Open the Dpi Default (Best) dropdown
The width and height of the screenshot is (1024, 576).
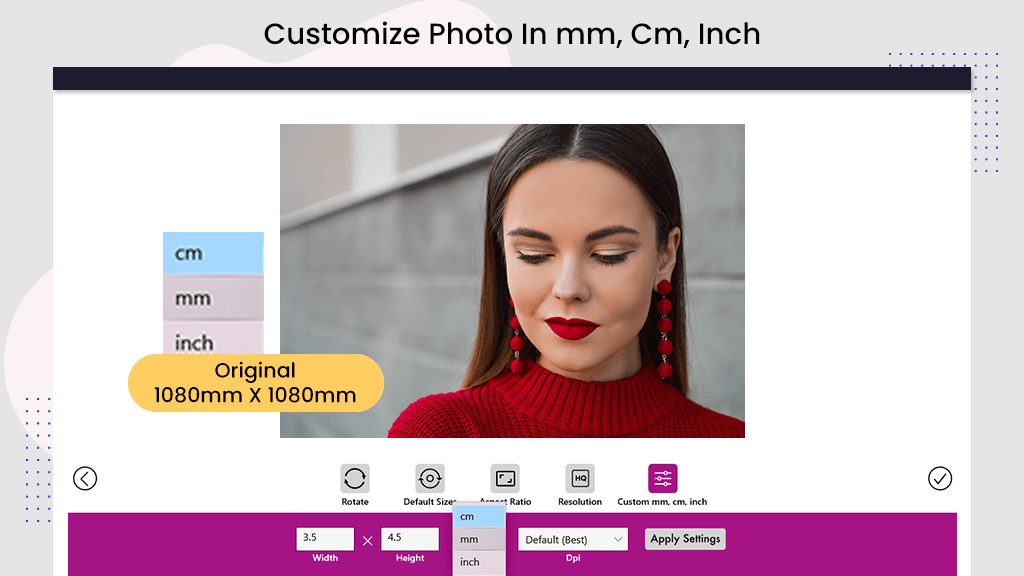[573, 539]
